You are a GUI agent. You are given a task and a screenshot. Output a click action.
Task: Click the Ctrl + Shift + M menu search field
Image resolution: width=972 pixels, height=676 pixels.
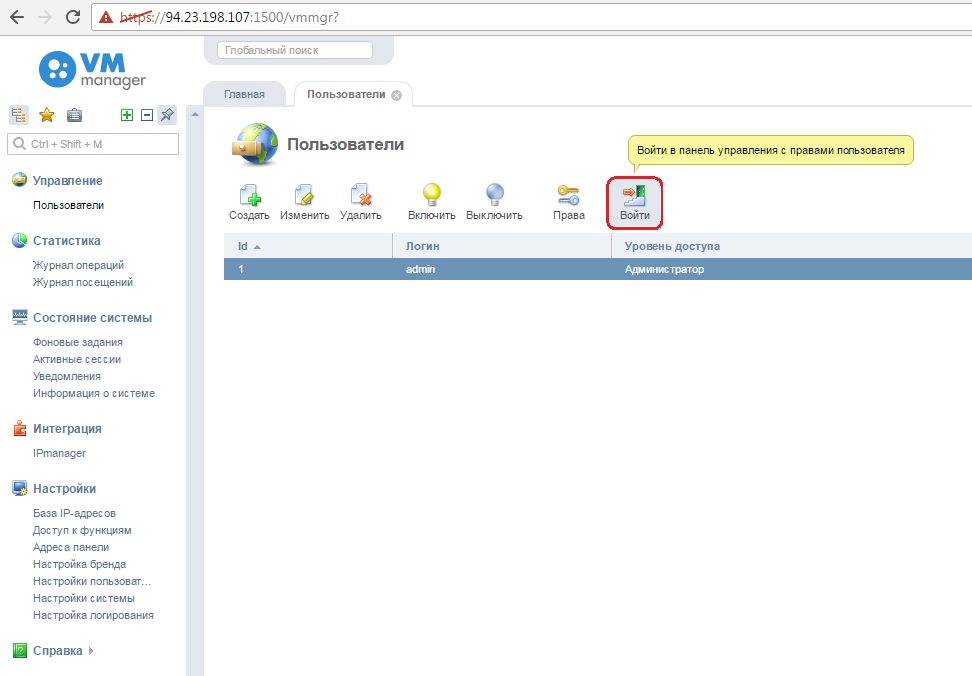point(93,144)
